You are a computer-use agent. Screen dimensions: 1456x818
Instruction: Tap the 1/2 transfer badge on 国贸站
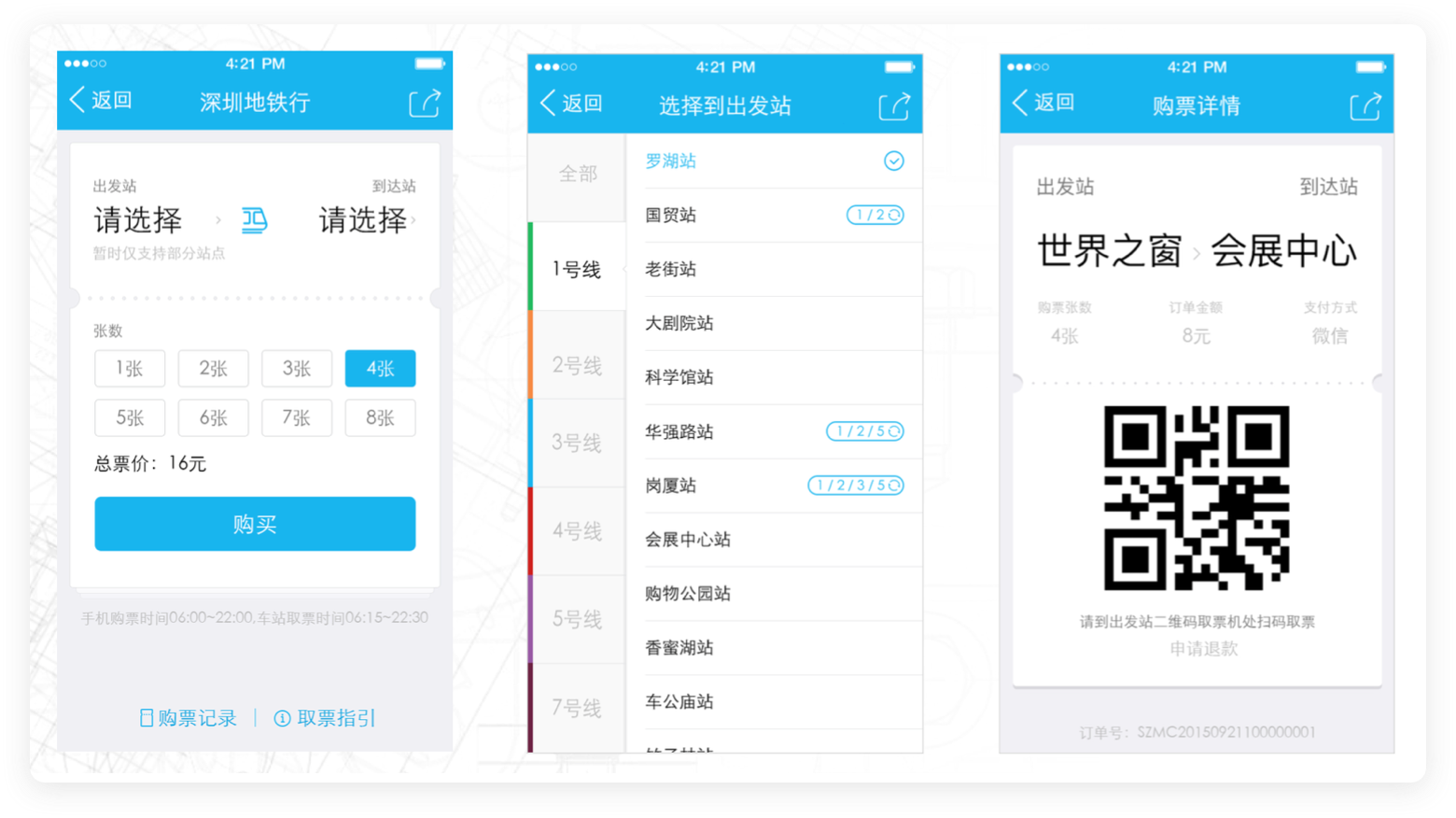875,216
